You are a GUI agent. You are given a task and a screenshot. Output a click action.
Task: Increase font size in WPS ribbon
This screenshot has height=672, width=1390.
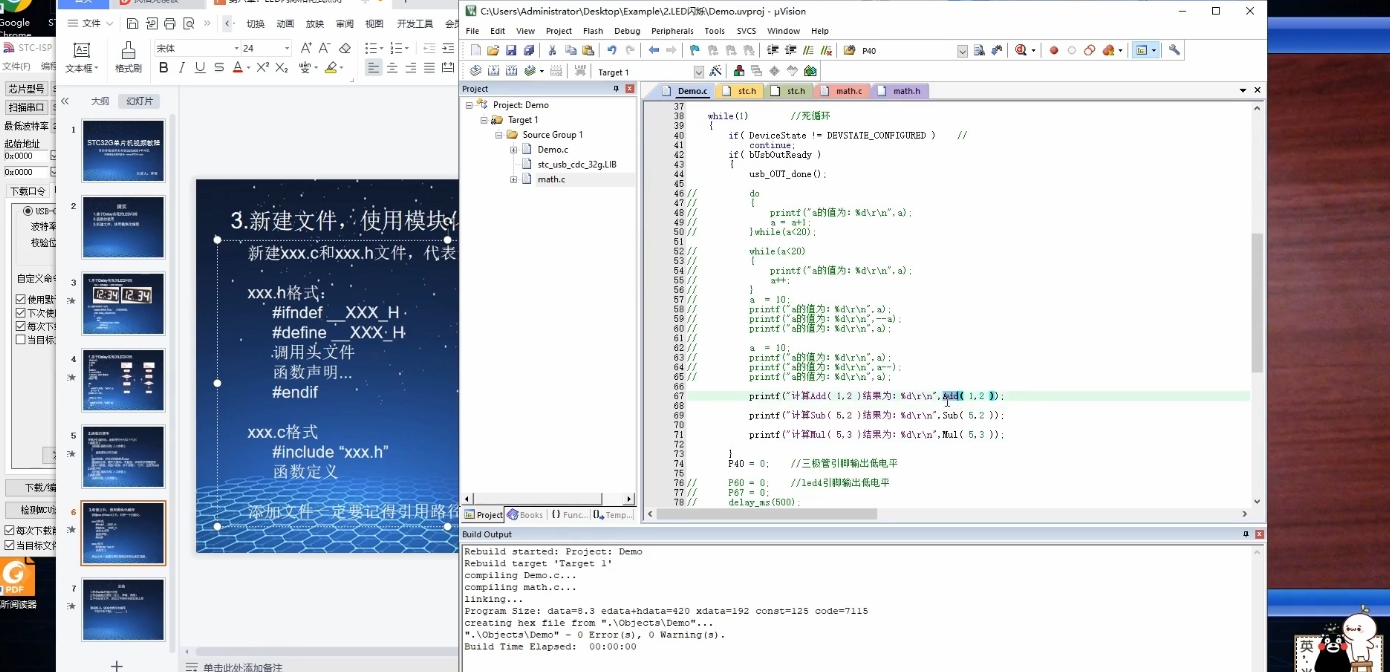[x=307, y=48]
